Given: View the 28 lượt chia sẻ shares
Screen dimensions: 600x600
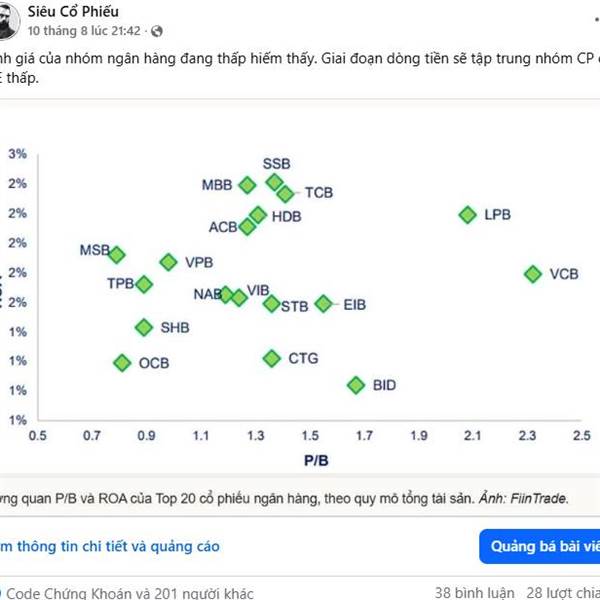Looking at the screenshot, I should [x=563, y=593].
